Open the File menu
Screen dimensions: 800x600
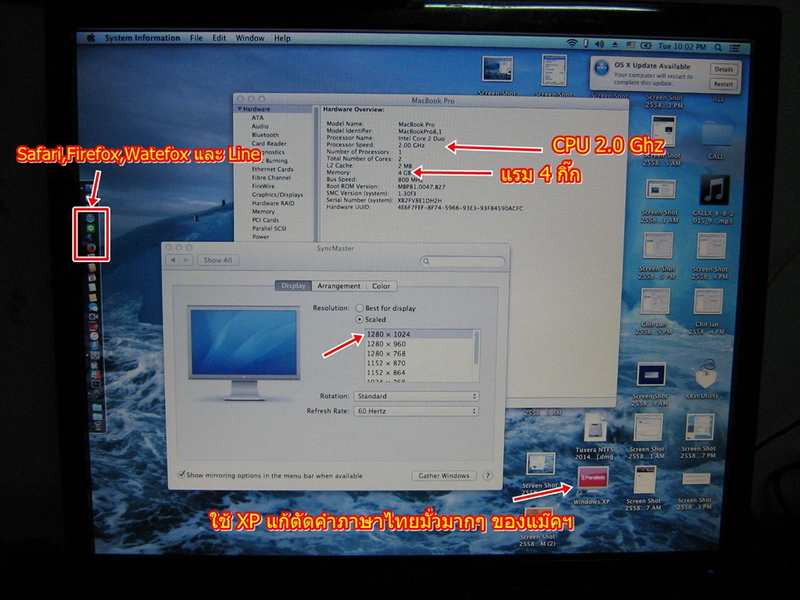tap(196, 38)
